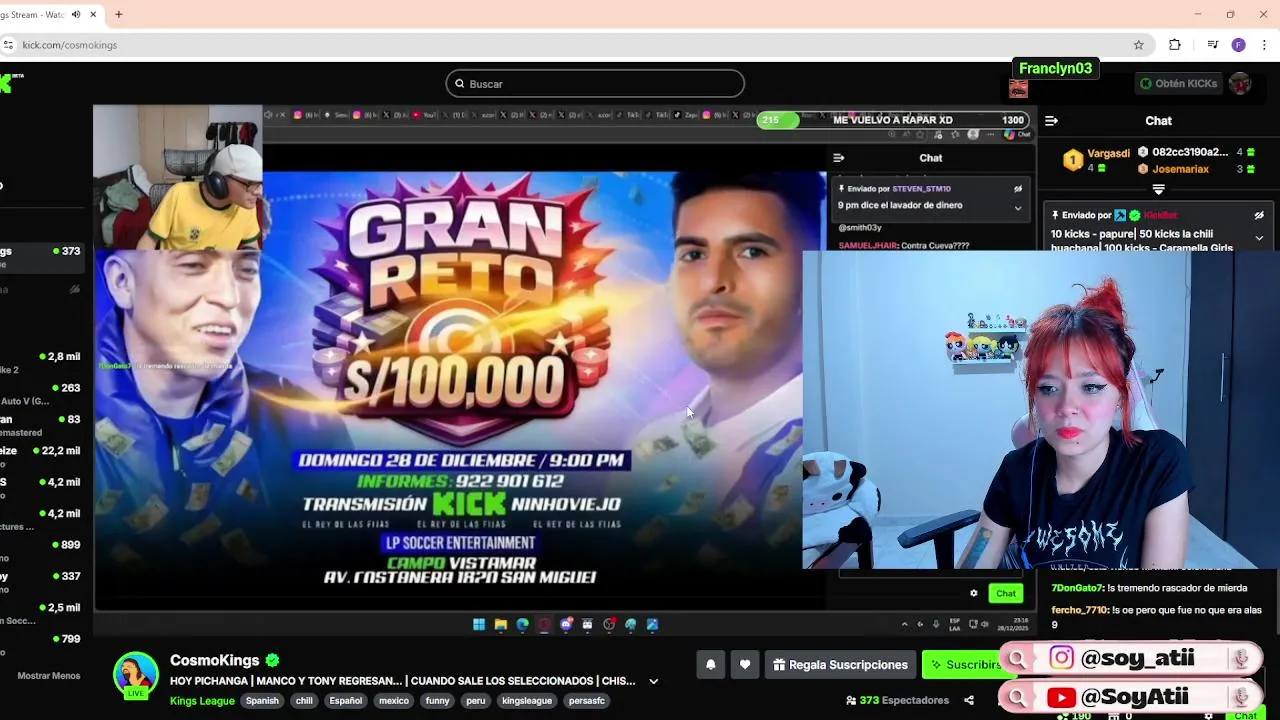Click Mostrar Menos in sidebar

[x=49, y=676]
